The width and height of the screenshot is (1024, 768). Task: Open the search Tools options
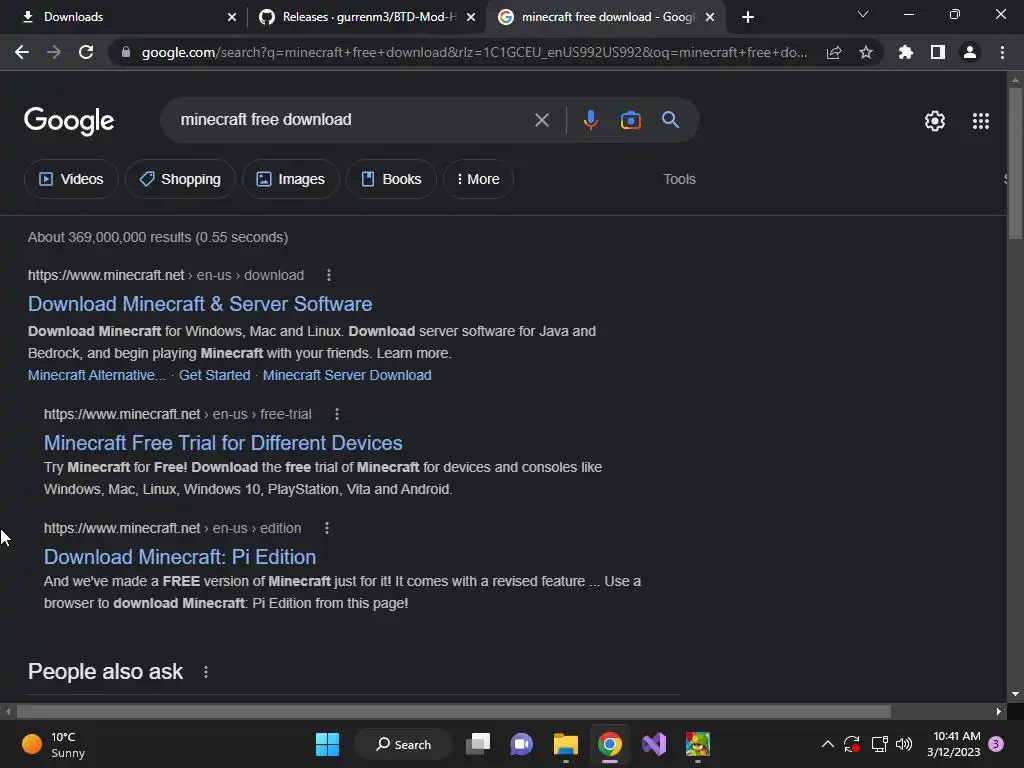click(679, 179)
